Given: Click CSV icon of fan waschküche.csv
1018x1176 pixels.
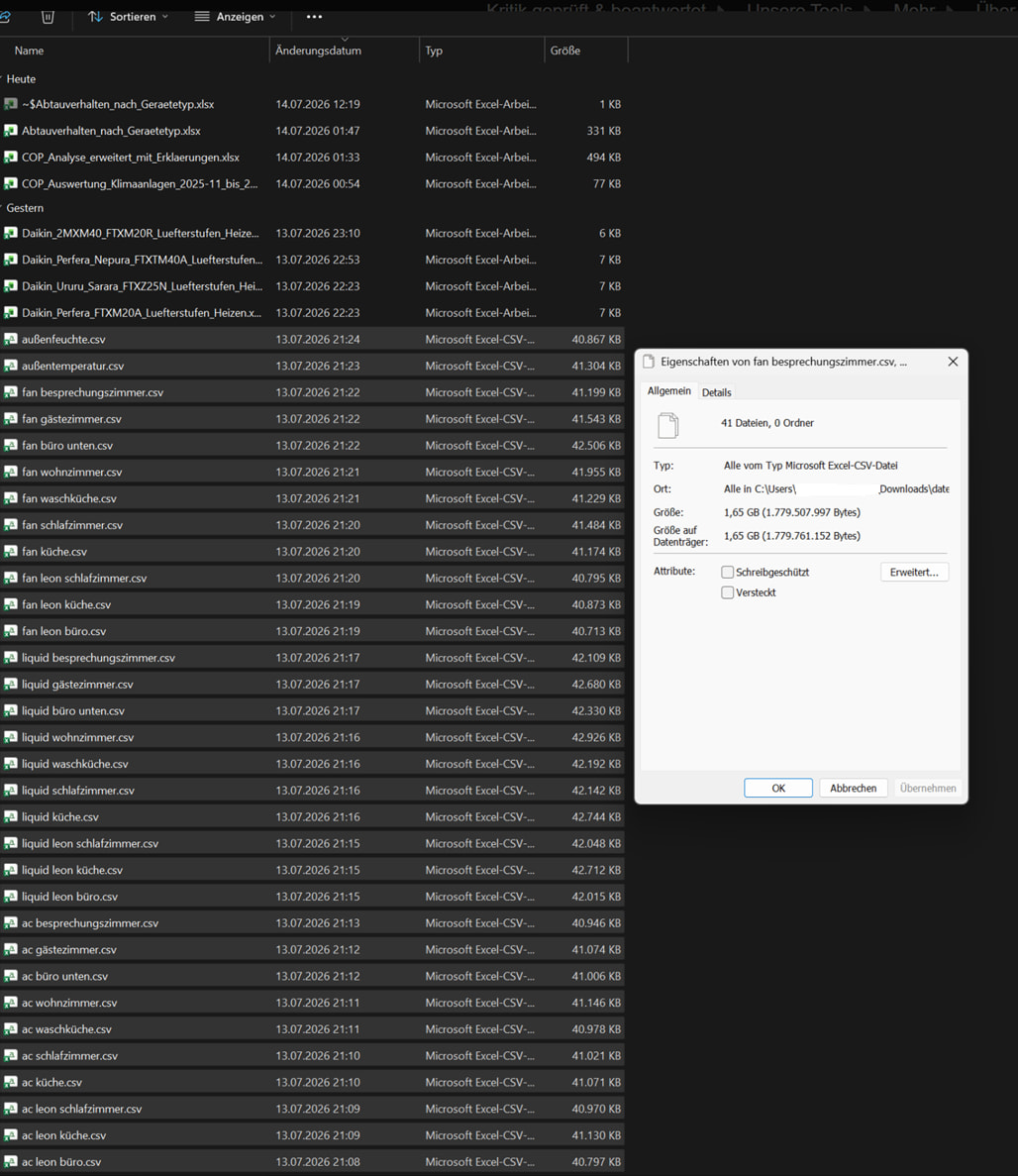Looking at the screenshot, I should point(11,498).
